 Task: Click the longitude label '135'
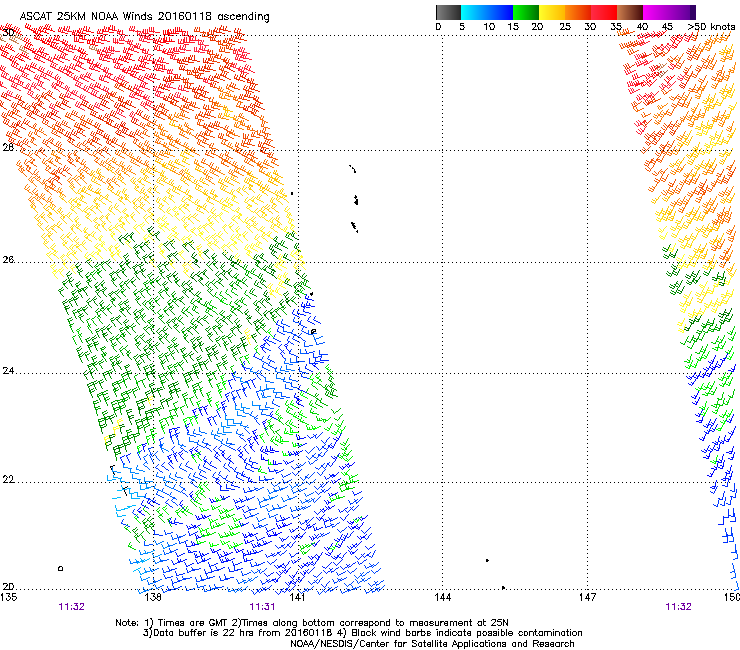(8, 597)
